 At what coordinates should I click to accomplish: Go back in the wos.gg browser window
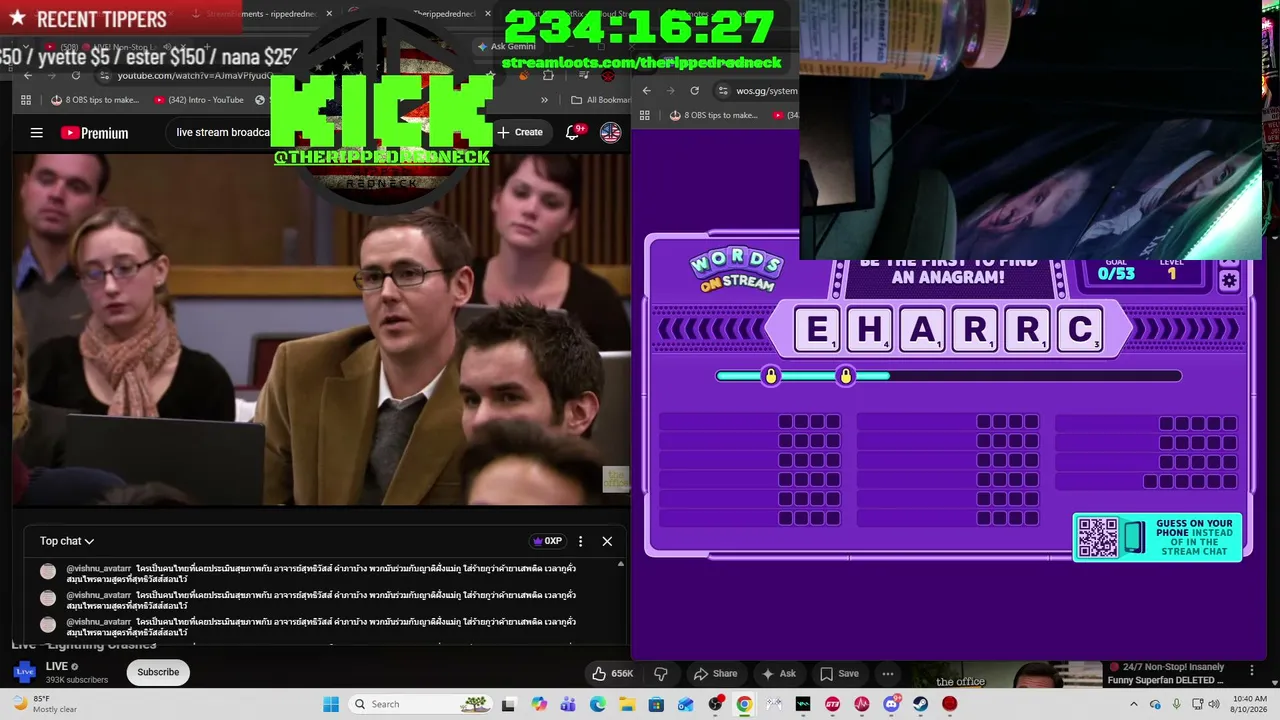[647, 90]
